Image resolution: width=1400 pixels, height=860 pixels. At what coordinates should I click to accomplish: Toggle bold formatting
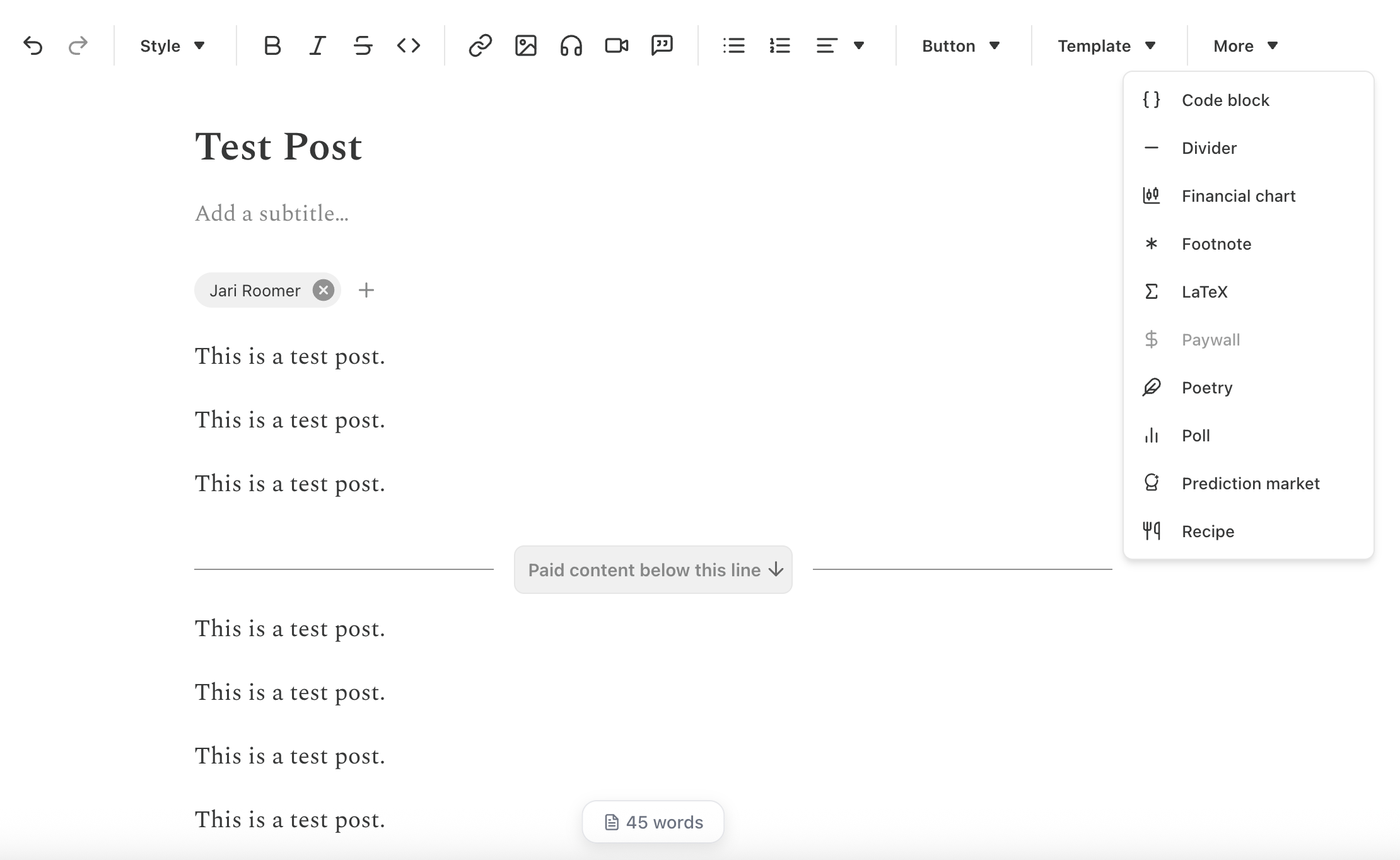pyautogui.click(x=272, y=45)
